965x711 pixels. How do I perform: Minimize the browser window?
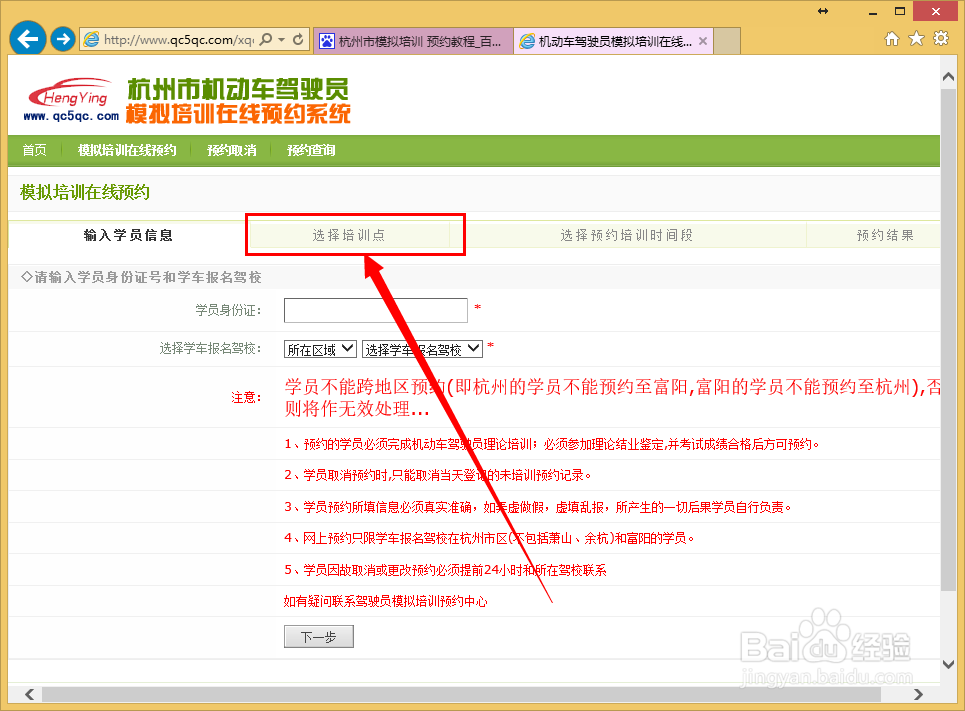pos(873,12)
